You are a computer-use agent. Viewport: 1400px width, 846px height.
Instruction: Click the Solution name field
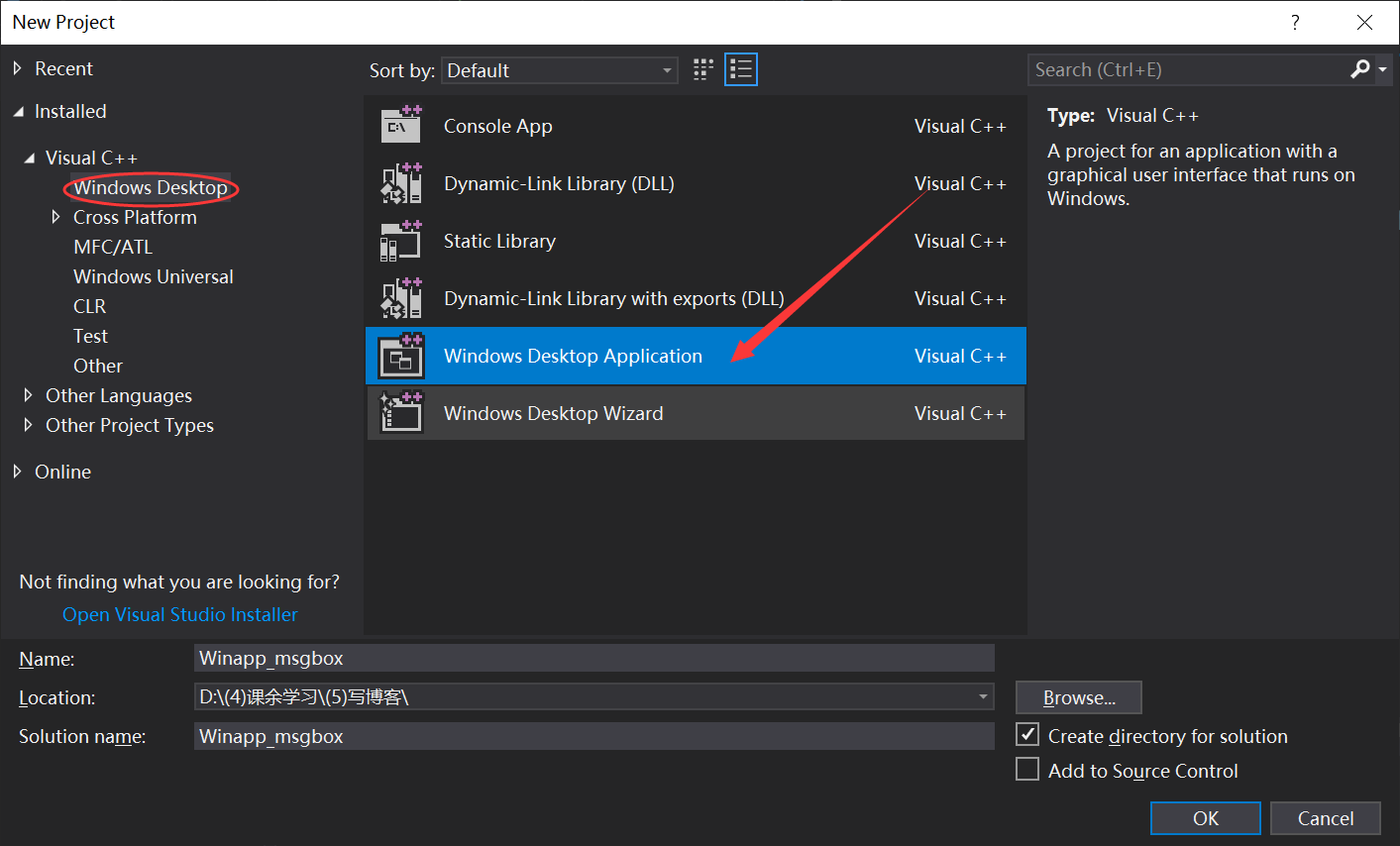coord(594,736)
